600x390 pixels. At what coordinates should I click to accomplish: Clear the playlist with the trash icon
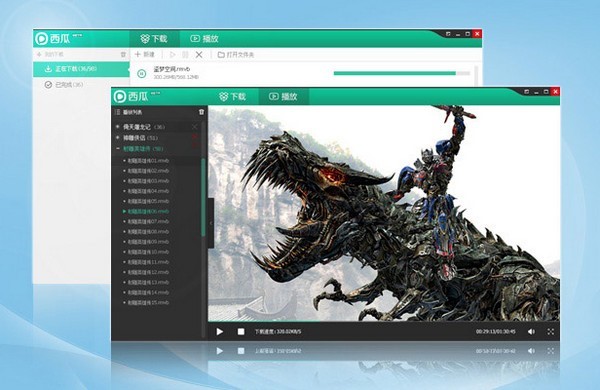click(x=201, y=112)
